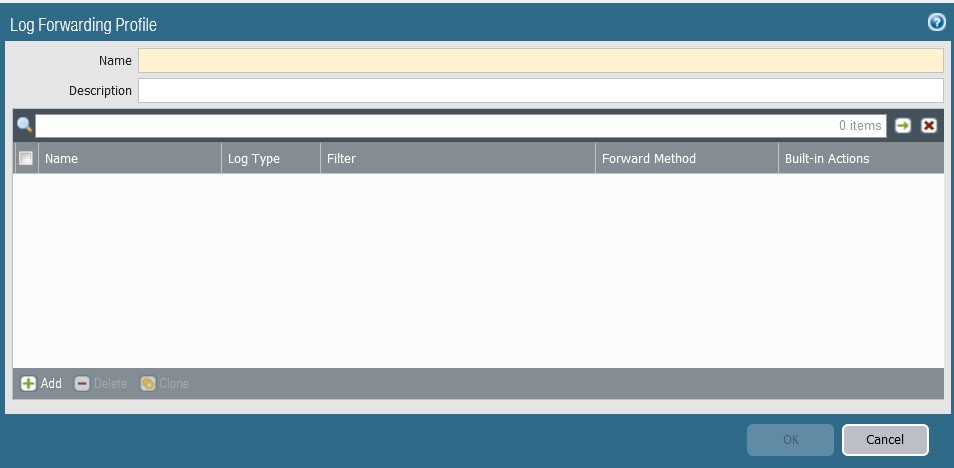Click the Add label in bottom toolbar

51,383
